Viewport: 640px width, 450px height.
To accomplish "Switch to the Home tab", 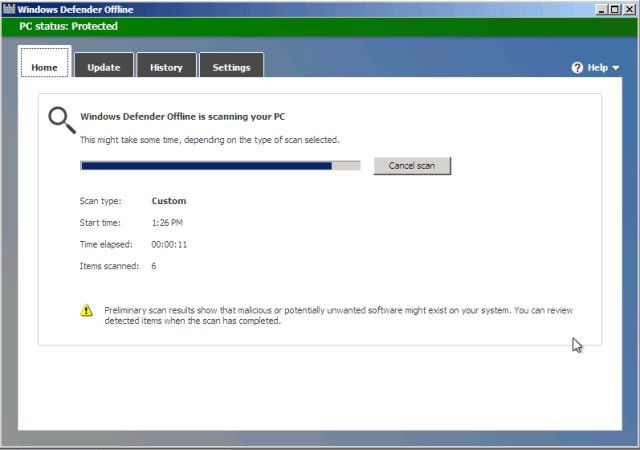I will point(44,62).
